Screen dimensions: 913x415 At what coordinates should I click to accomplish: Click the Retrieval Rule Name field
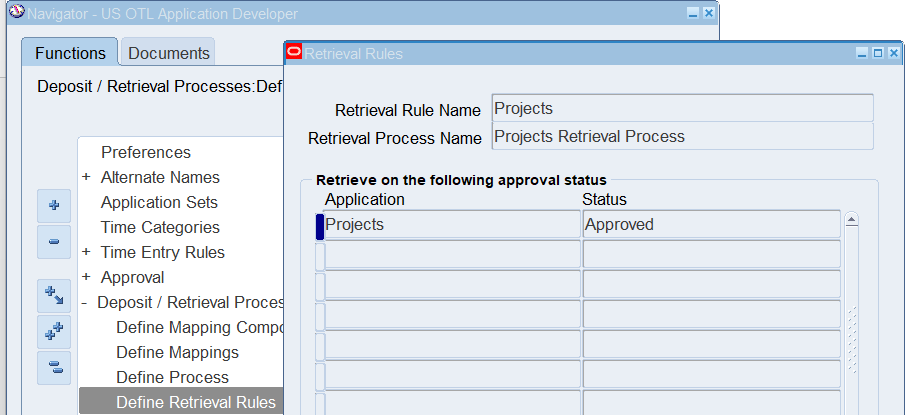pyautogui.click(x=682, y=108)
